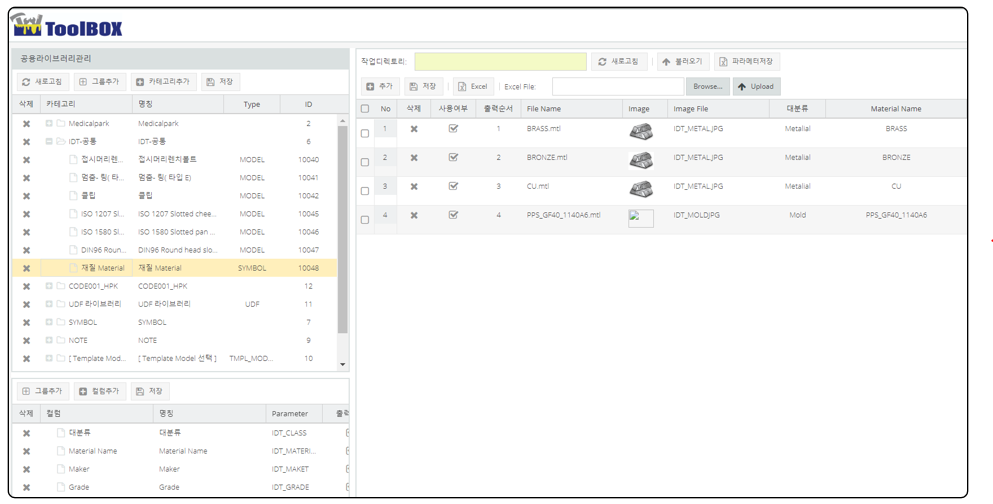
Task: Click the 추가 button above the table
Action: pos(380,86)
